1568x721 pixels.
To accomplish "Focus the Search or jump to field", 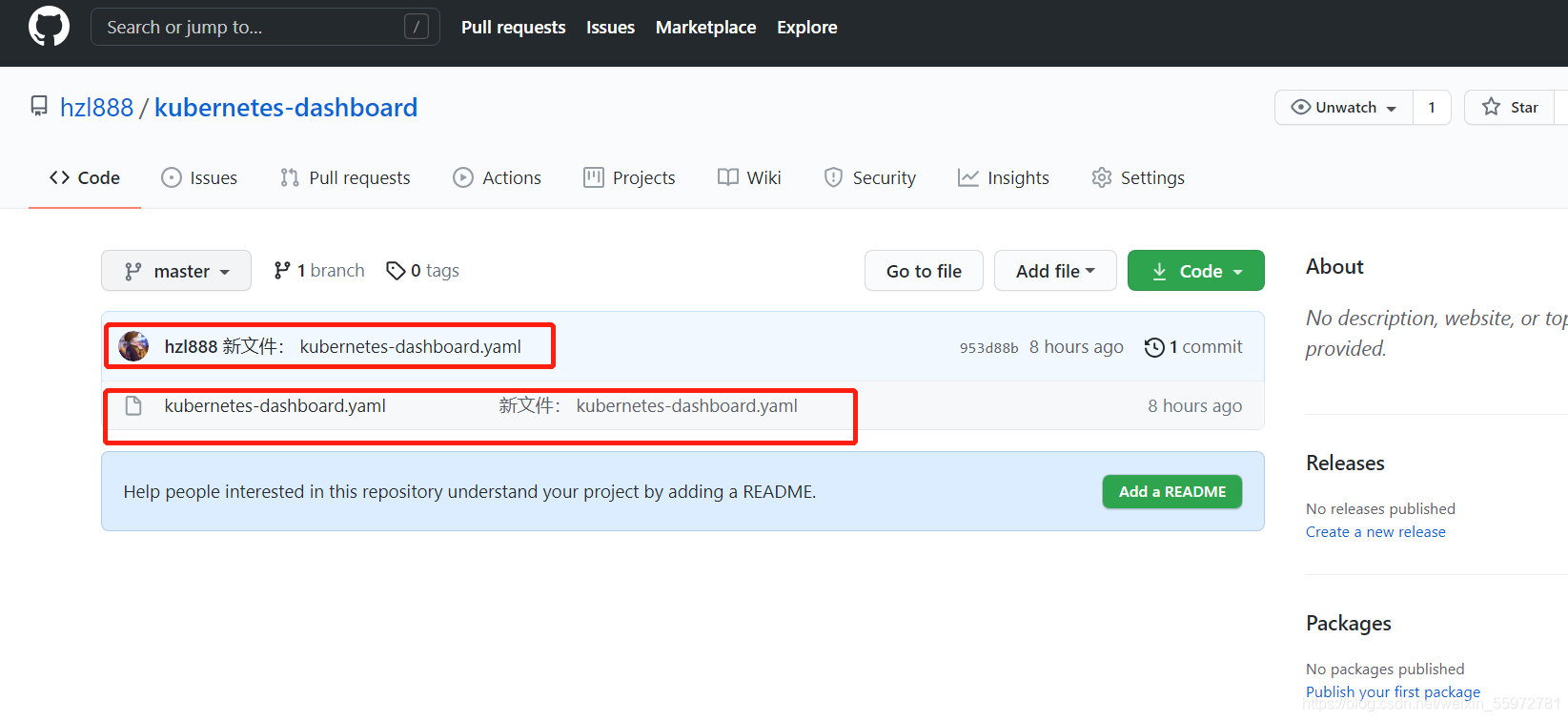I will [265, 27].
